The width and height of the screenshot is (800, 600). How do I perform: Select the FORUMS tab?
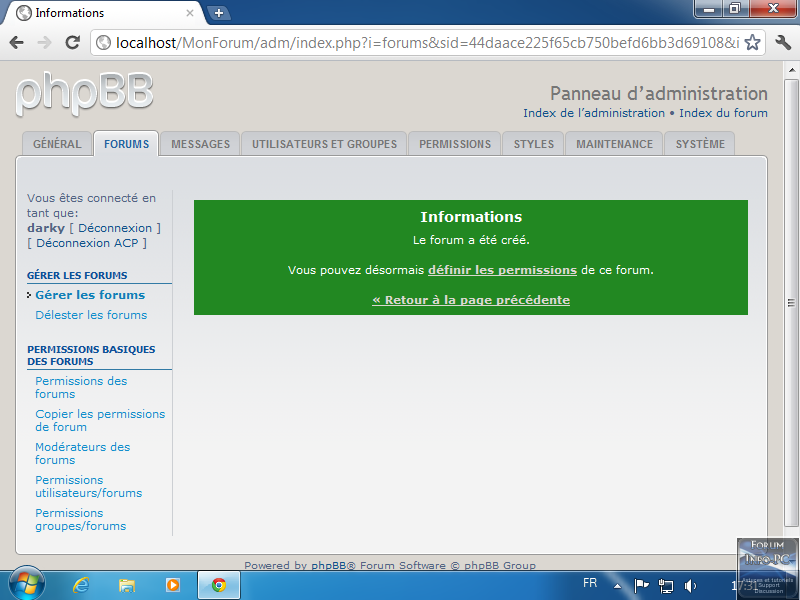[127, 144]
